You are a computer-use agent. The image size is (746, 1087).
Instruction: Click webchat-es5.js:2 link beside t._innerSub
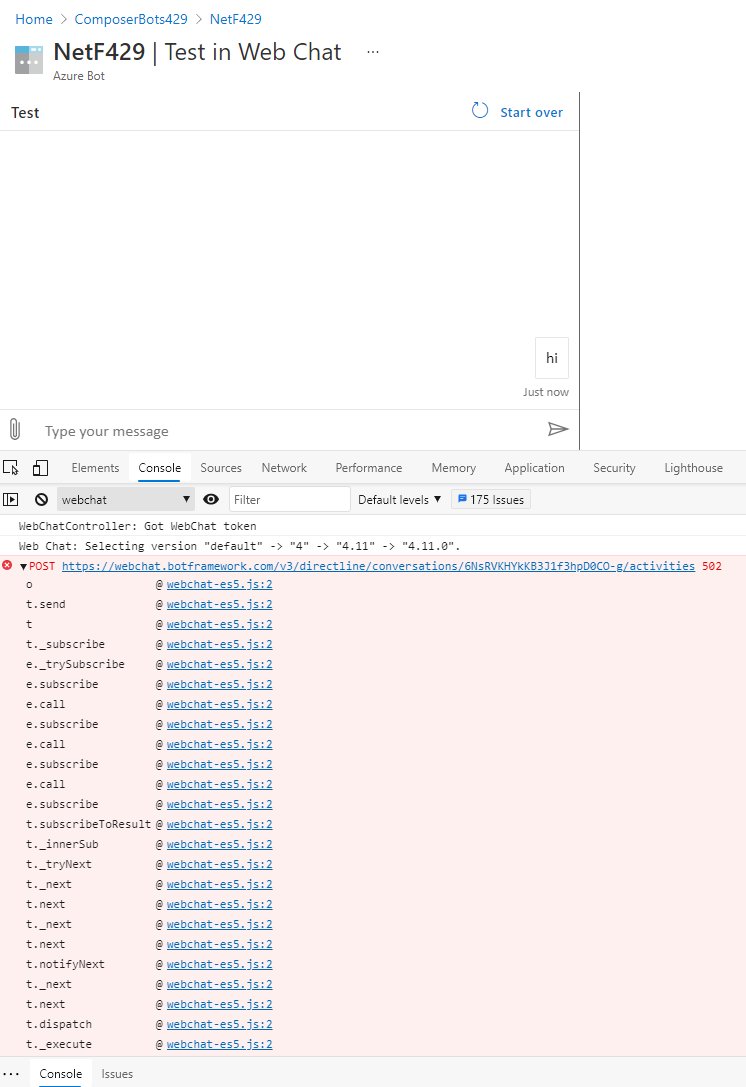pyautogui.click(x=219, y=844)
